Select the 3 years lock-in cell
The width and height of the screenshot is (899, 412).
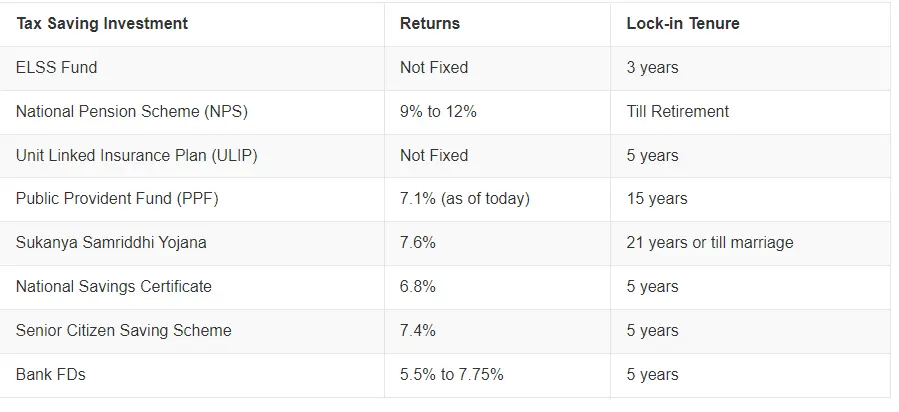coord(653,68)
